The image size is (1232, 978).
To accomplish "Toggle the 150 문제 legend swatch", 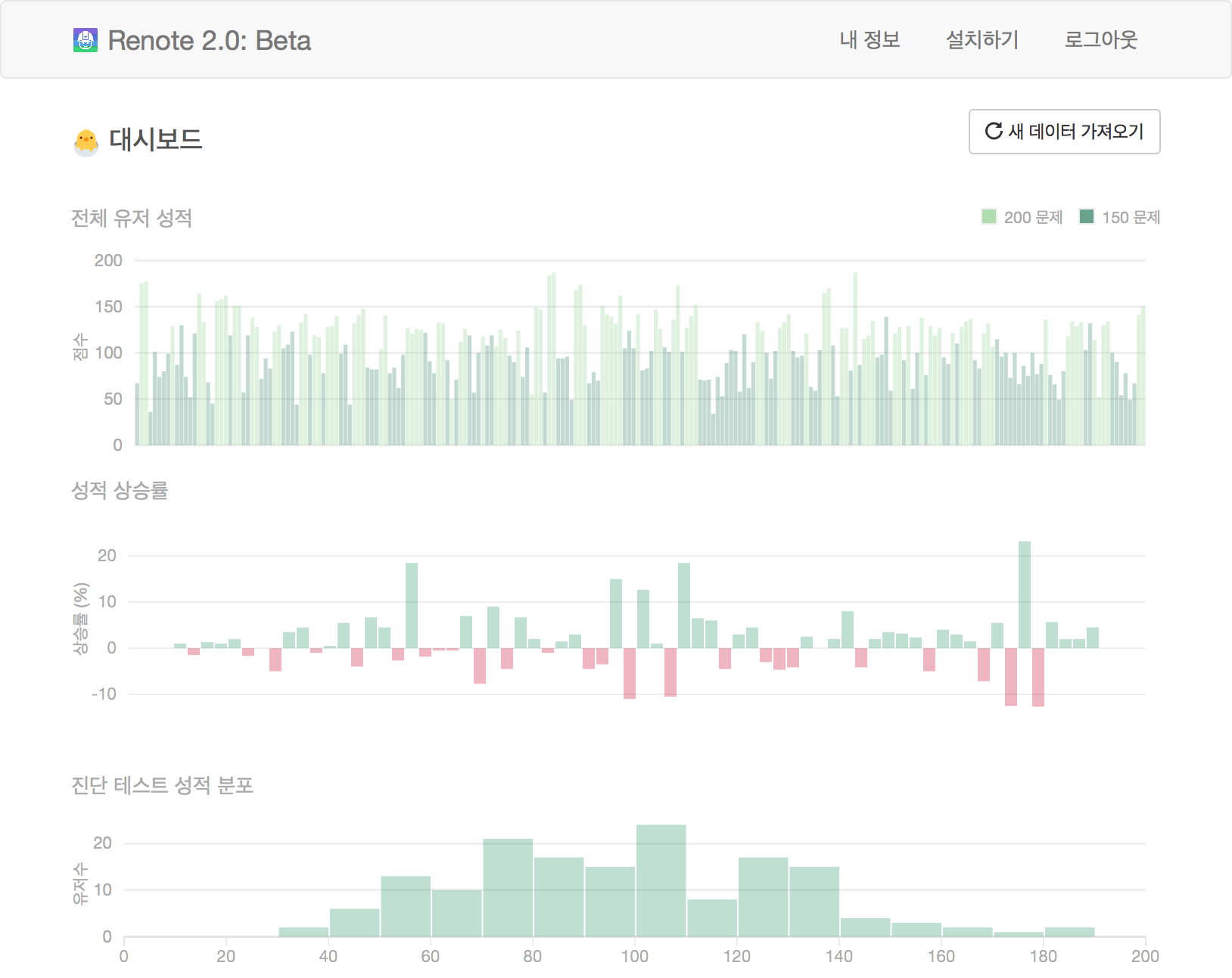I will [x=1087, y=217].
